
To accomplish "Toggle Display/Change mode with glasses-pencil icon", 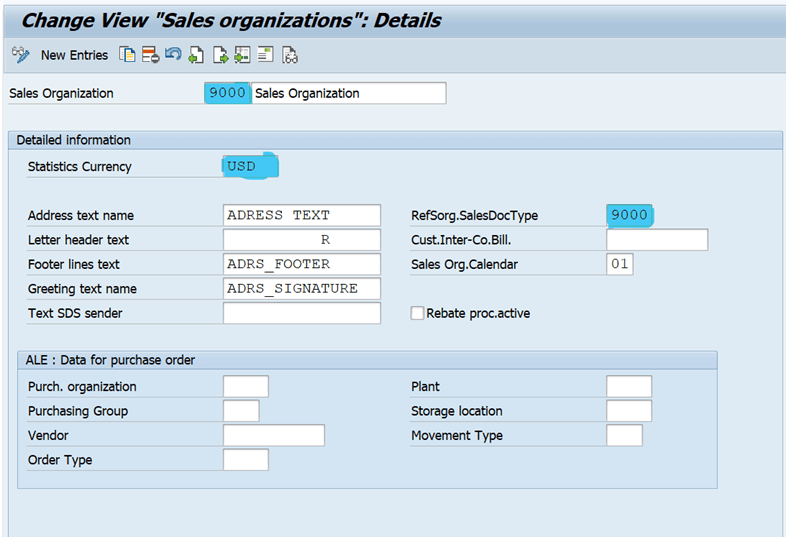I will (x=21, y=55).
